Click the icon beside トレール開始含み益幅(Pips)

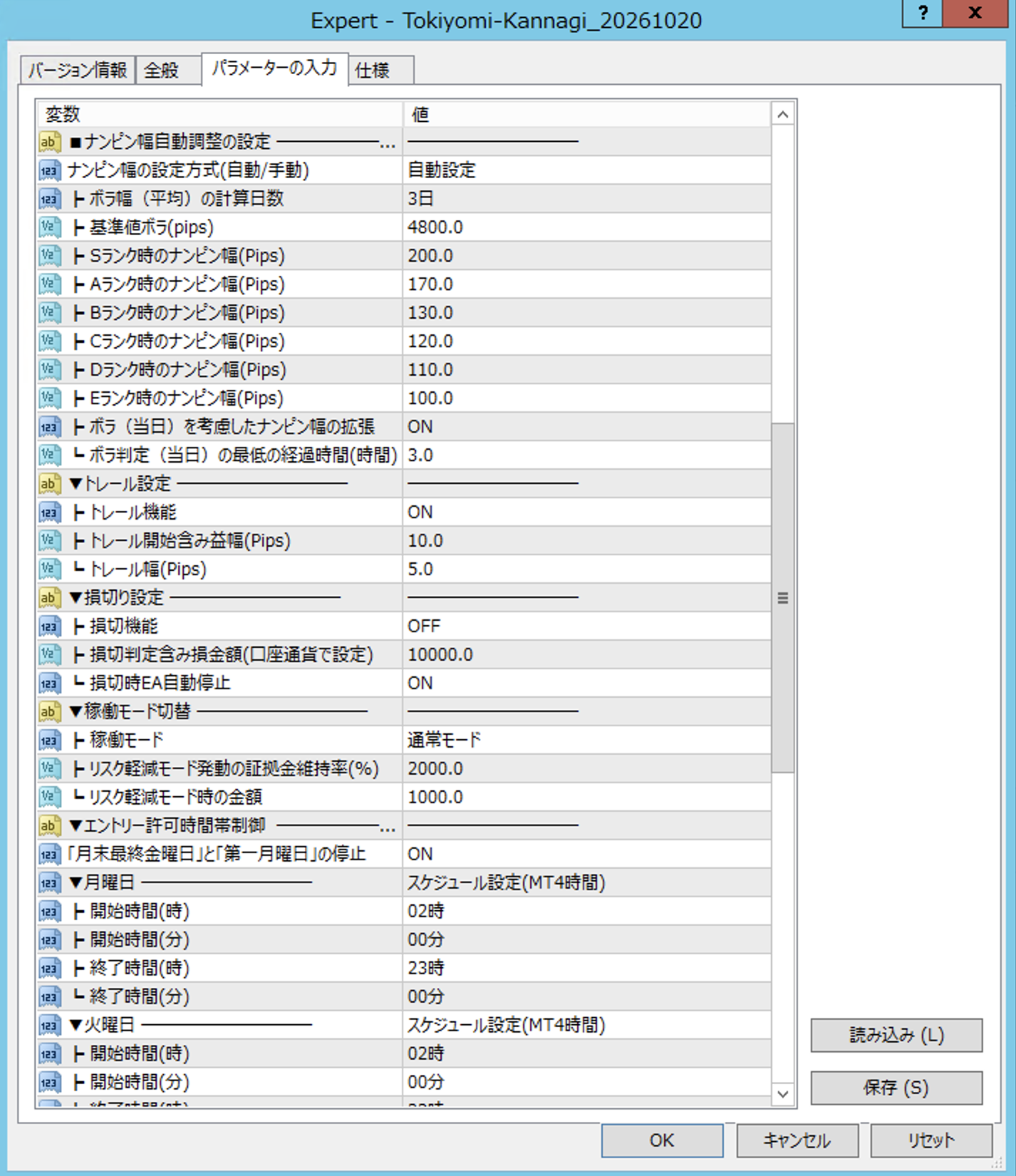click(x=48, y=541)
